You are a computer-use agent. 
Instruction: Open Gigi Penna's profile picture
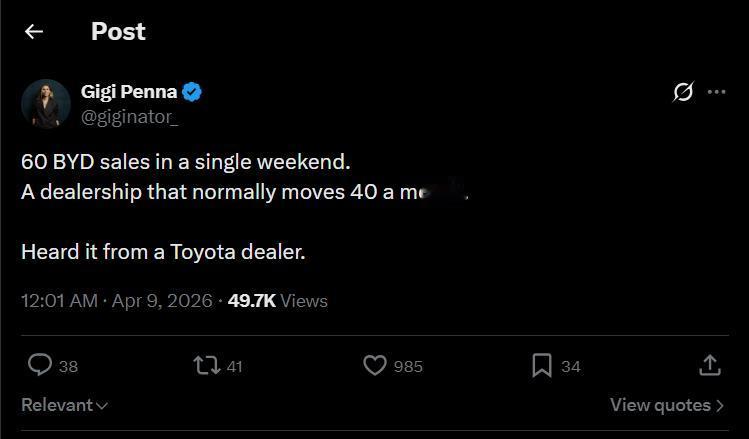pos(45,103)
